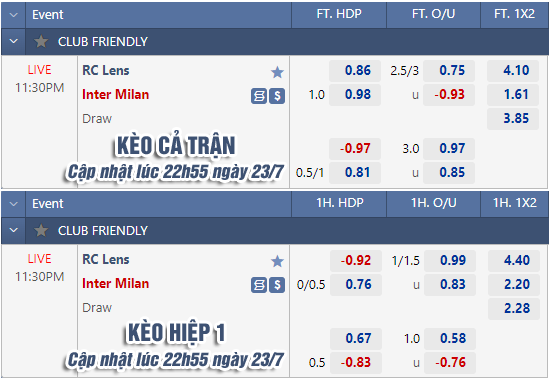Pick RC Lens full-time handicap odds 0.86
Image resolution: width=551 pixels, height=381 pixels.
point(355,71)
